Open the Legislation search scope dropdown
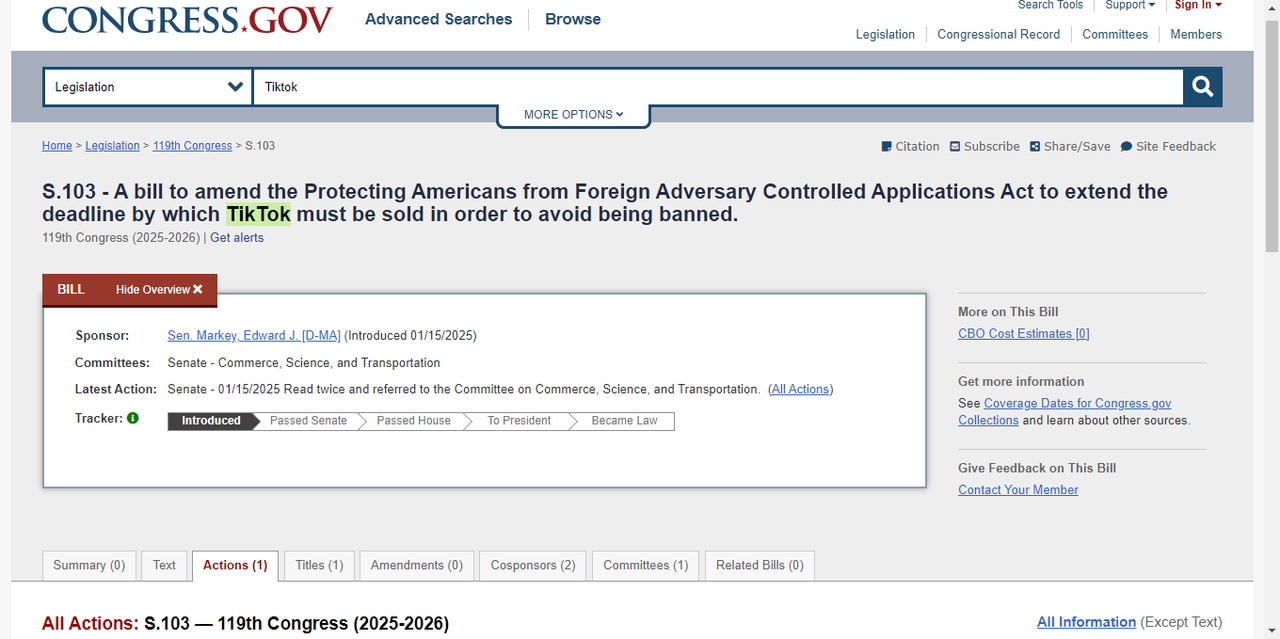Viewport: 1280px width, 639px height. click(x=148, y=87)
